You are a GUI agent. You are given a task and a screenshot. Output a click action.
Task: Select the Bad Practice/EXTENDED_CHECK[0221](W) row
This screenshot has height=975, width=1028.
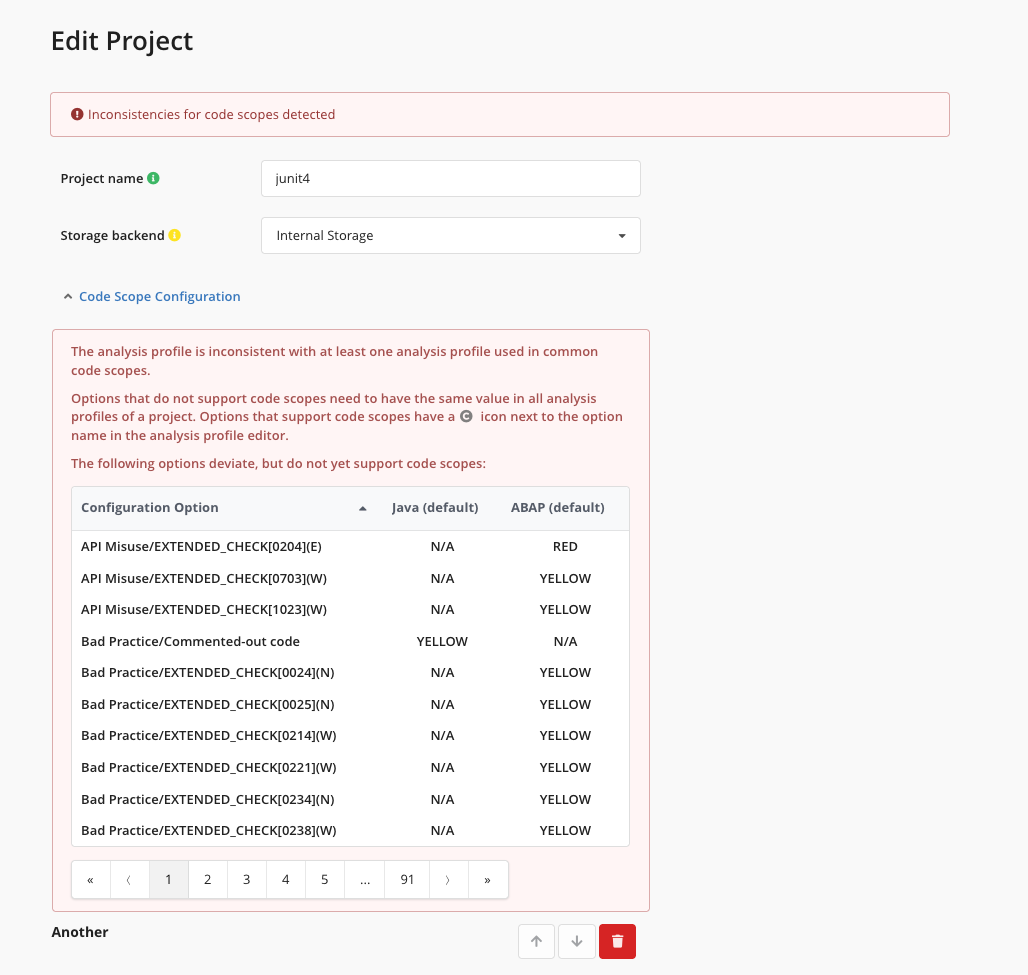click(x=350, y=767)
